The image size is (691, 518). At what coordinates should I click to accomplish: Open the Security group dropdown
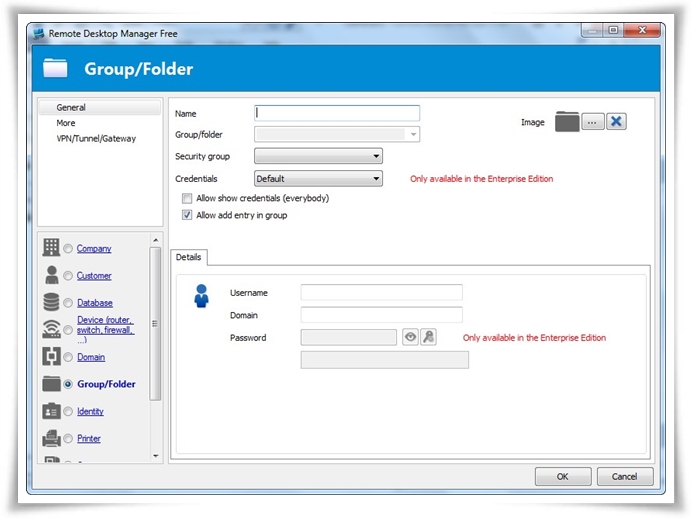pyautogui.click(x=318, y=156)
